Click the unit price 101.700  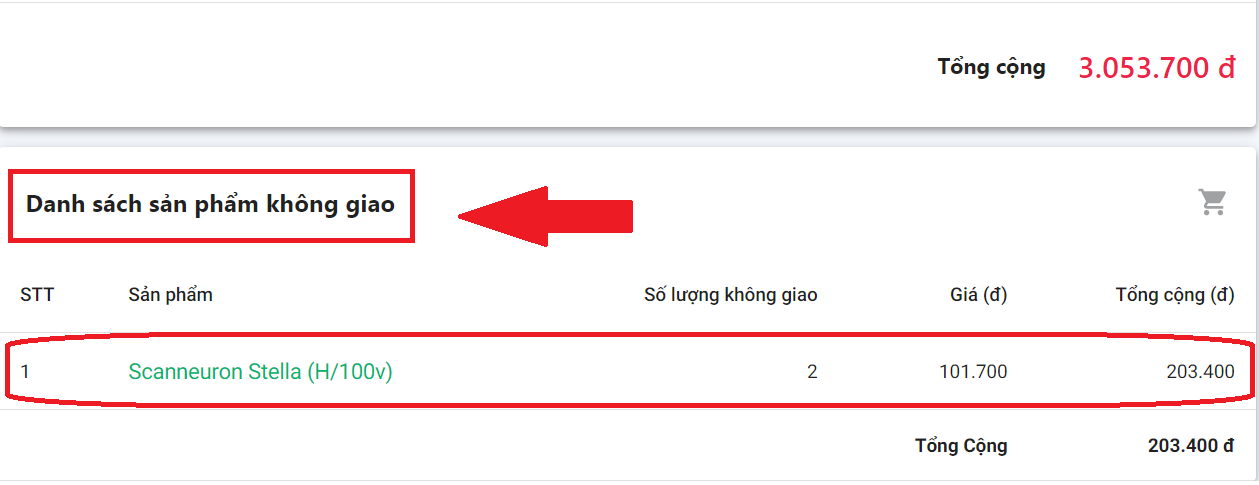pos(973,372)
